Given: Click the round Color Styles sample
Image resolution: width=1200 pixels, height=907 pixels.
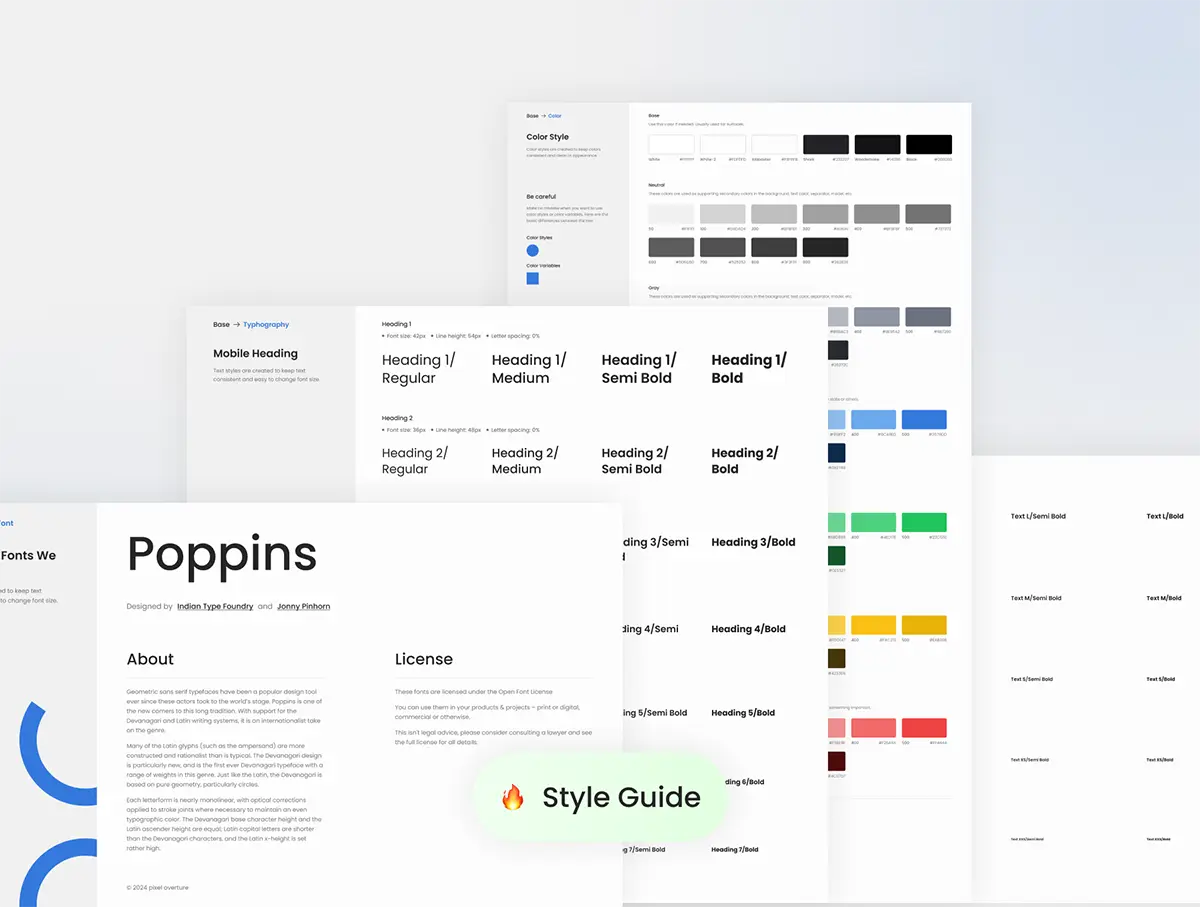Looking at the screenshot, I should point(532,250).
